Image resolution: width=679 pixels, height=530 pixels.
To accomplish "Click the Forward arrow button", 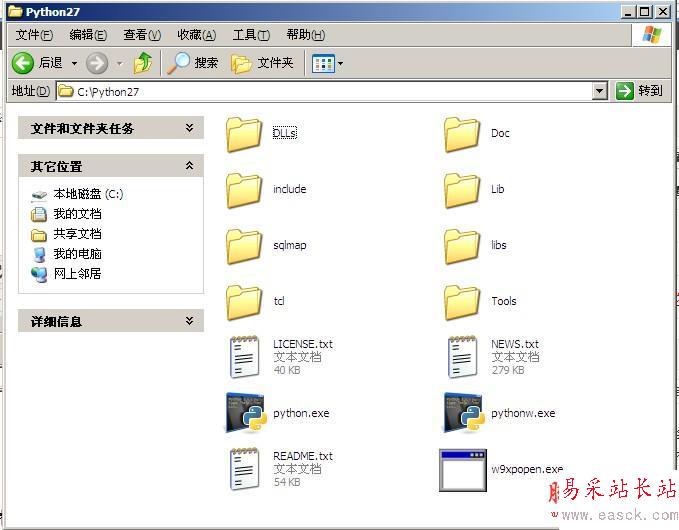I will coord(97,63).
